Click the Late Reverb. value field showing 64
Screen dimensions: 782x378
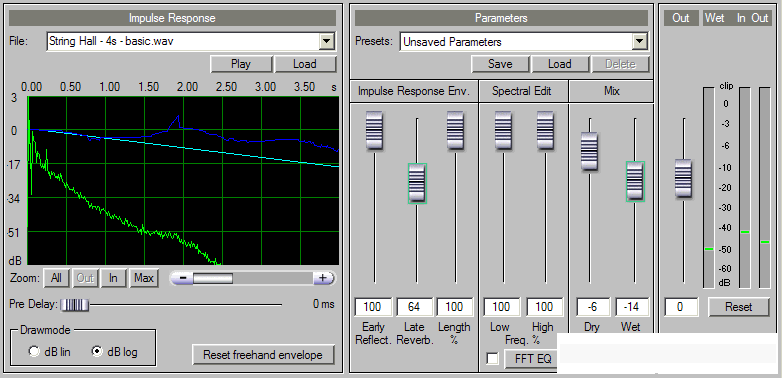tap(414, 307)
